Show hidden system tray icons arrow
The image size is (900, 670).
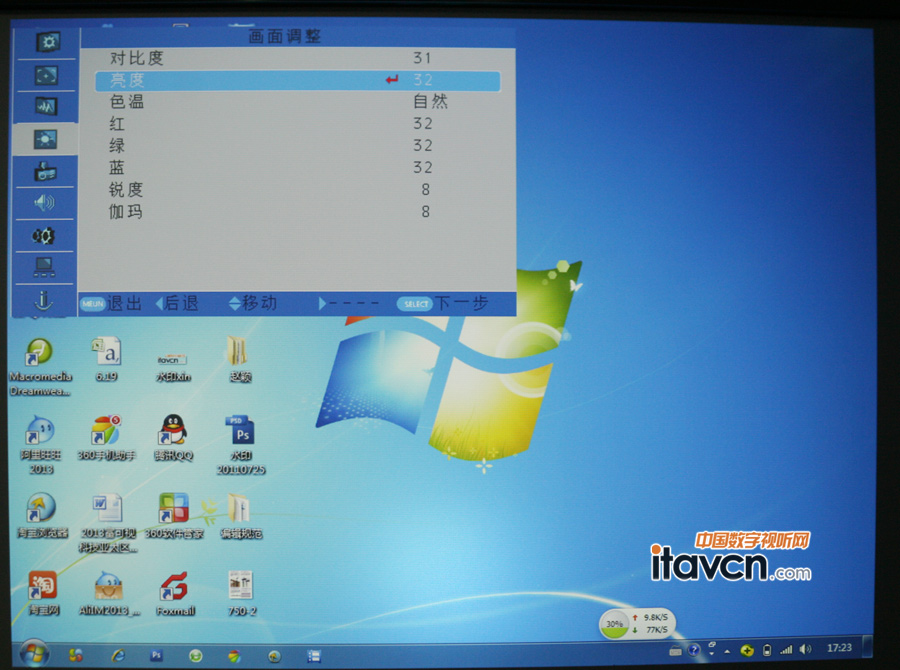[x=727, y=651]
